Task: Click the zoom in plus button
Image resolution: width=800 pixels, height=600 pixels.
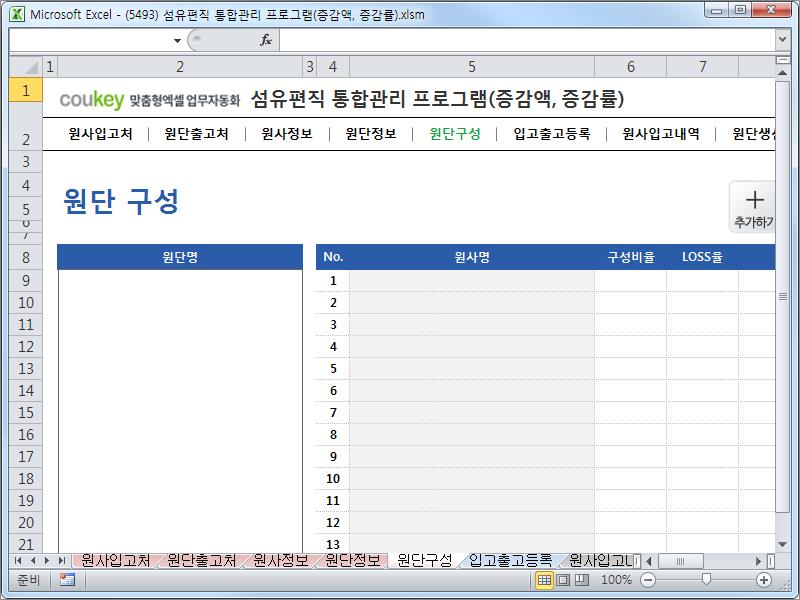Action: coord(764,580)
